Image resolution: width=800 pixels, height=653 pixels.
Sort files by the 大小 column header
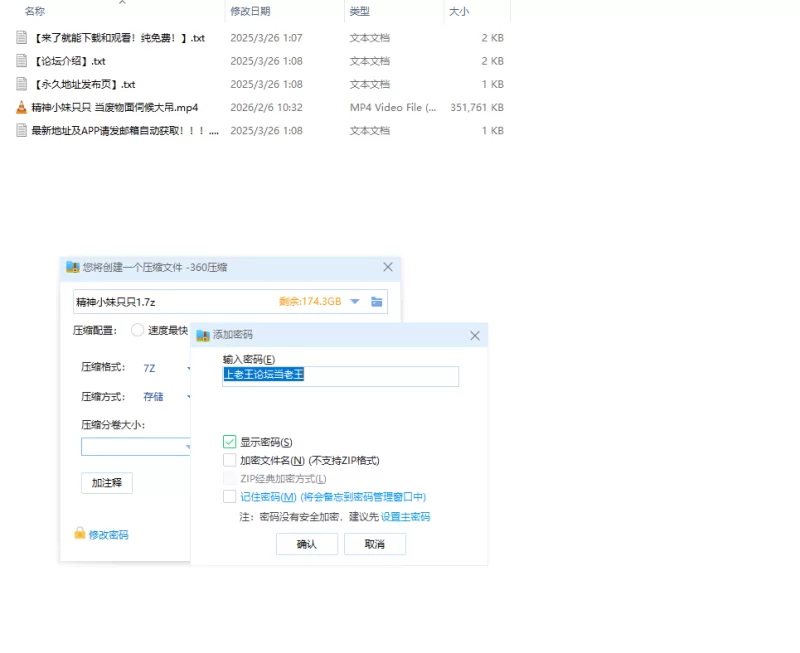click(x=459, y=11)
